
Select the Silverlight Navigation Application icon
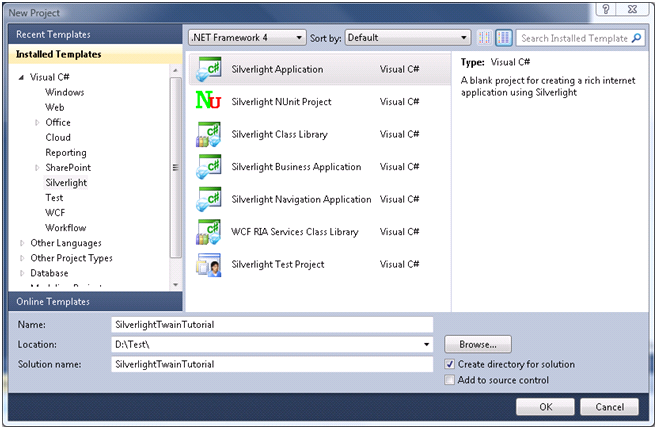(208, 199)
